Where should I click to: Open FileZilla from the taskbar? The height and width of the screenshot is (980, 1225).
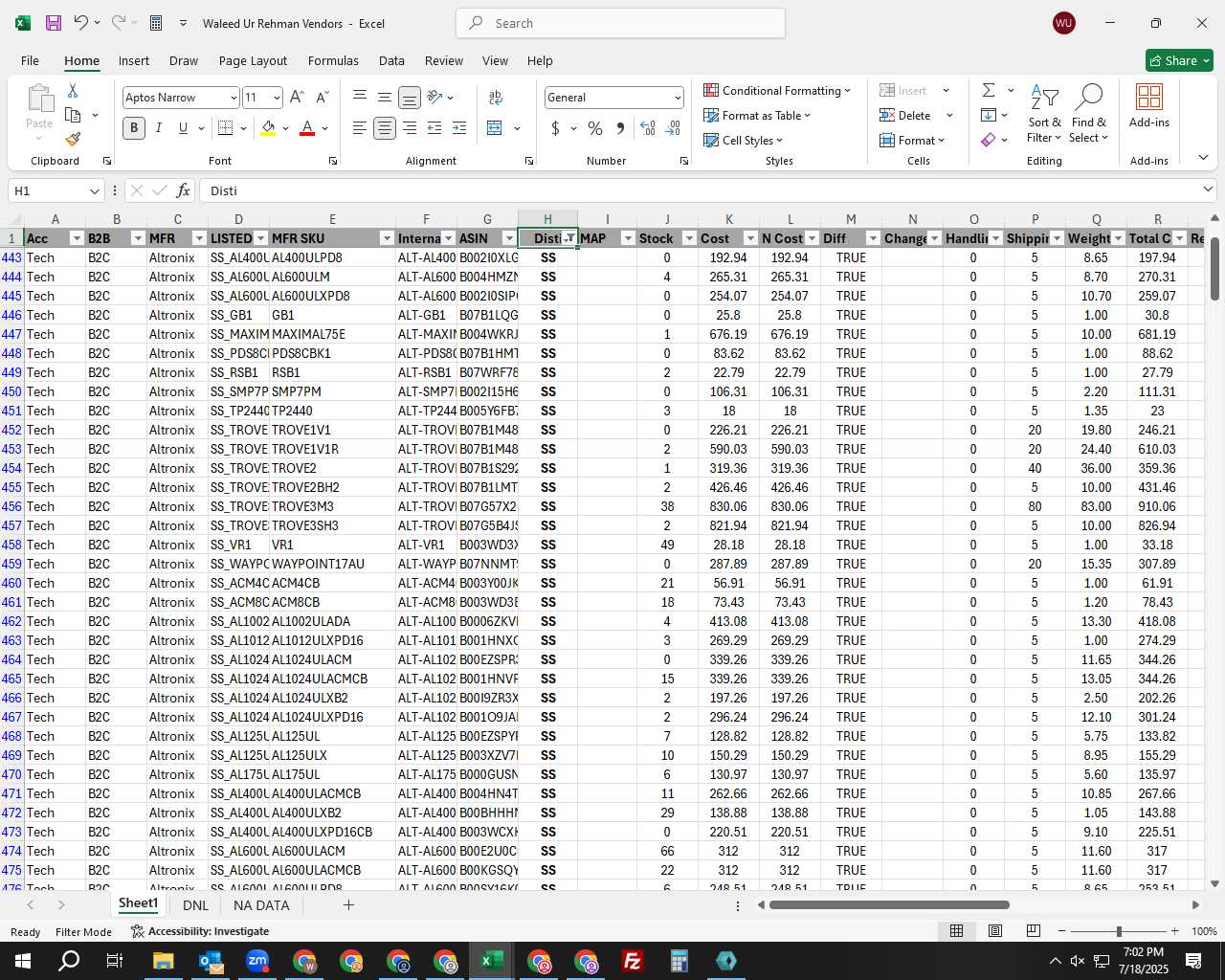click(x=633, y=961)
